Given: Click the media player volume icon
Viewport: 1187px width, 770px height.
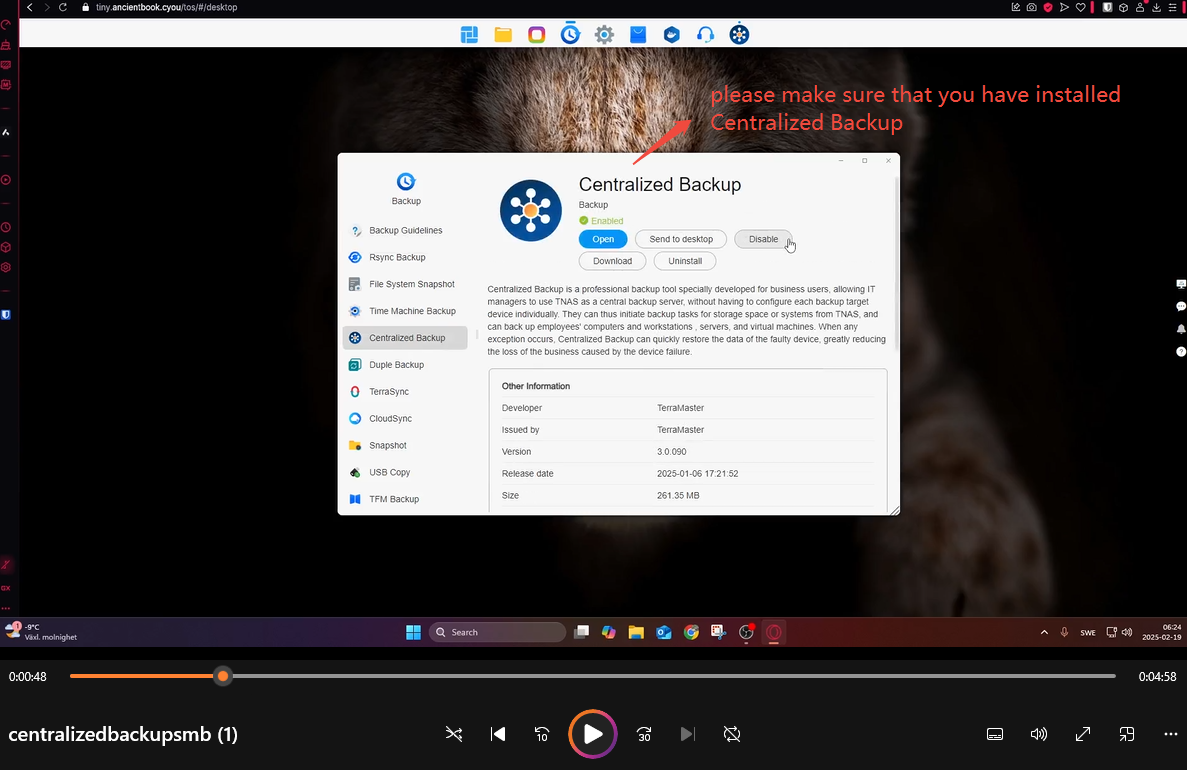Looking at the screenshot, I should tap(1039, 734).
